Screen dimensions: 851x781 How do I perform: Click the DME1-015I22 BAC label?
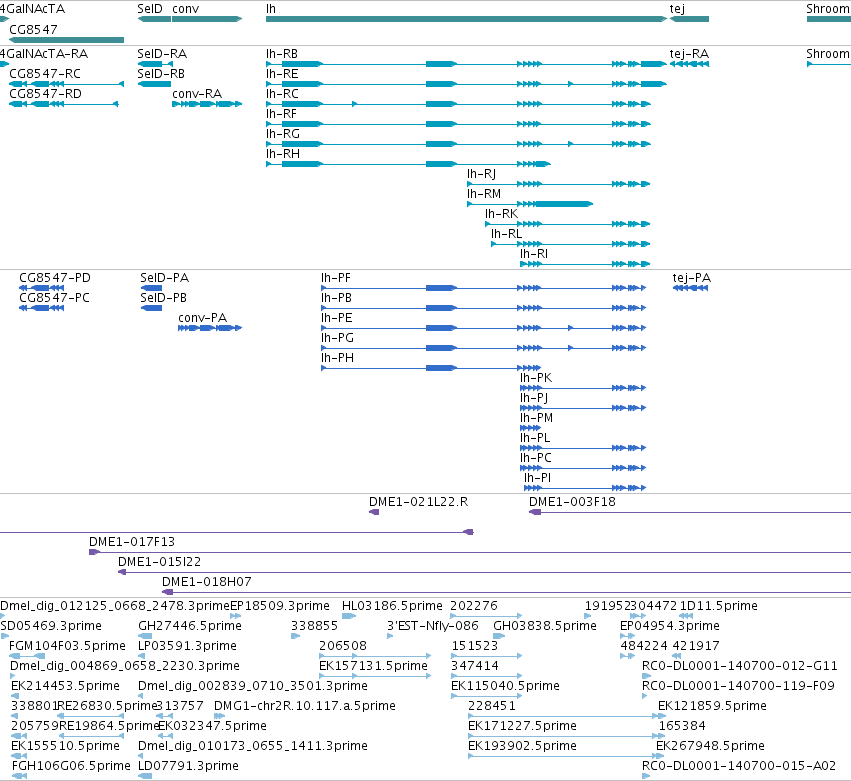(160, 562)
